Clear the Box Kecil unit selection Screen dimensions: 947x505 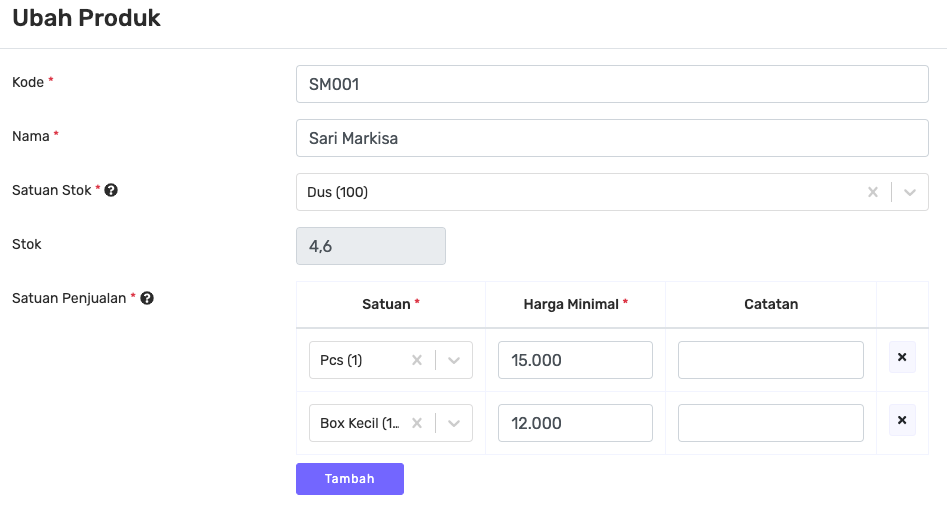[x=417, y=423]
